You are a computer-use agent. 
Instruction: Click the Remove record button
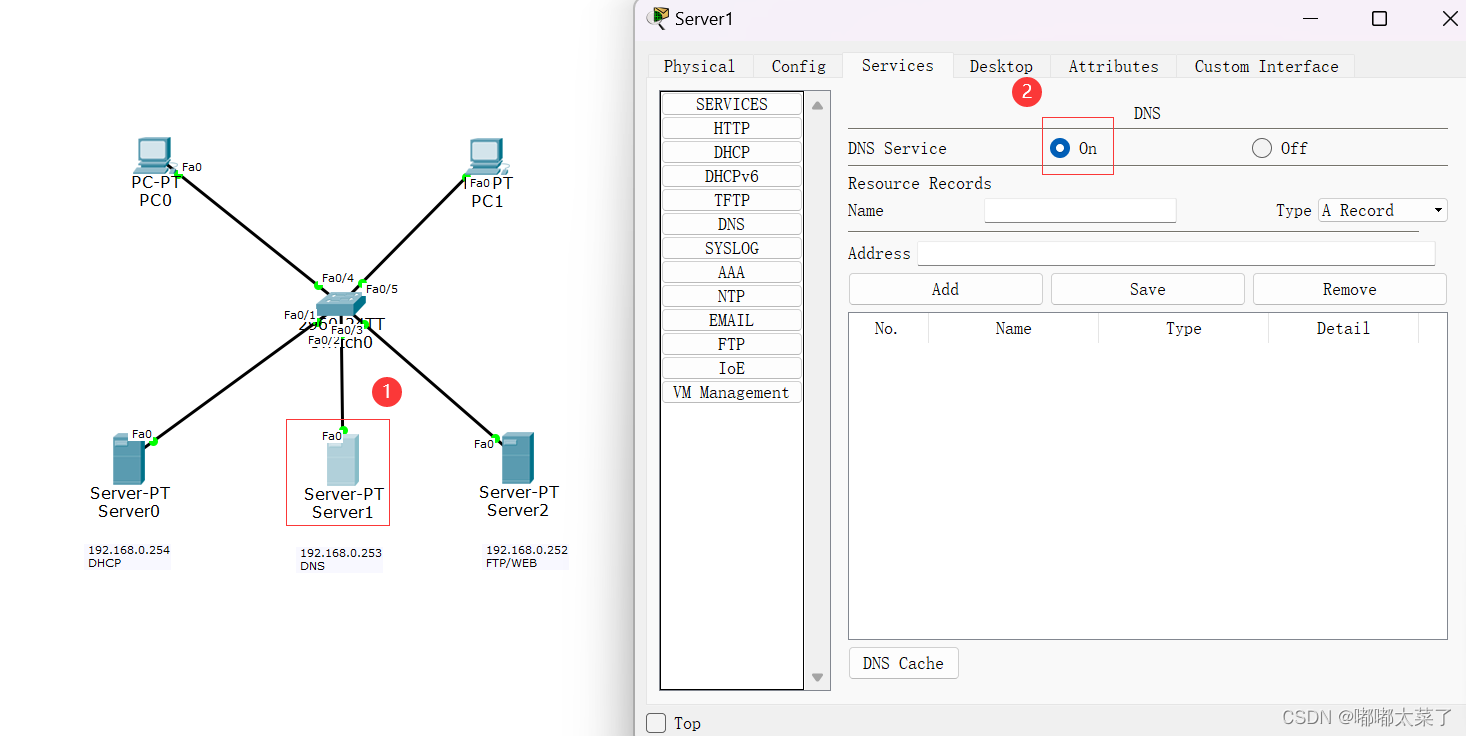point(1349,289)
